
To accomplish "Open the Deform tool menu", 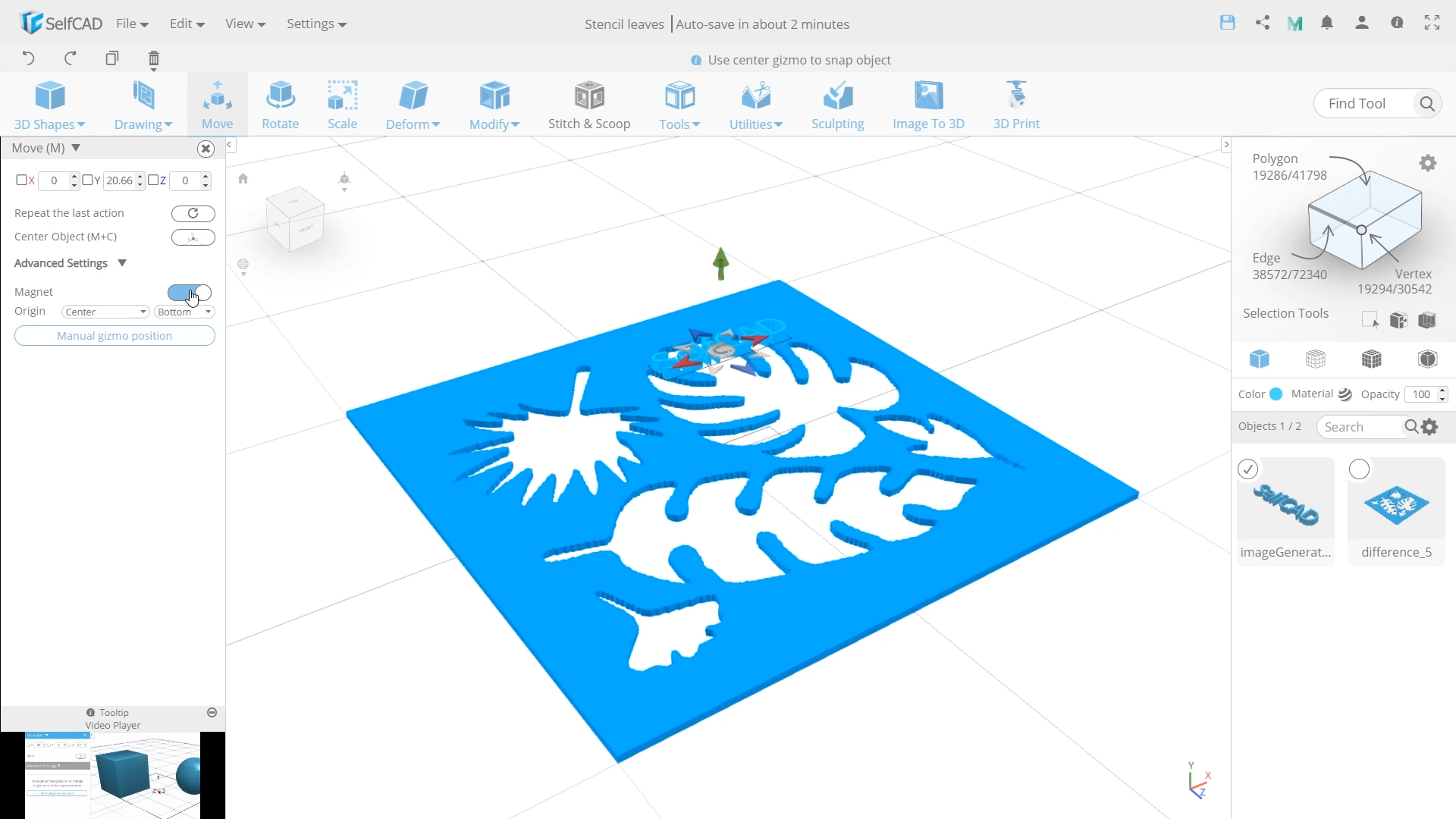I will click(413, 105).
